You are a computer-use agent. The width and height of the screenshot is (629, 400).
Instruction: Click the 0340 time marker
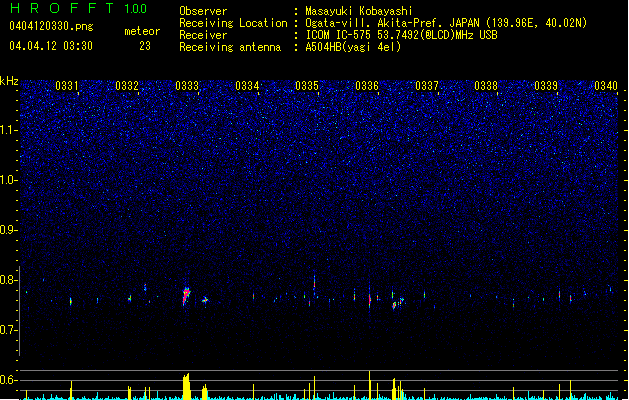pyautogui.click(x=606, y=85)
